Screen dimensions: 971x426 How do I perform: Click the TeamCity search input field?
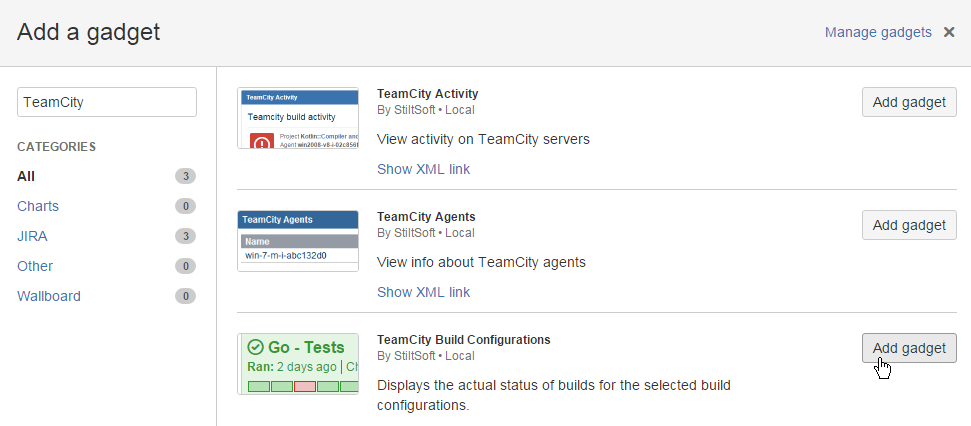[107, 102]
